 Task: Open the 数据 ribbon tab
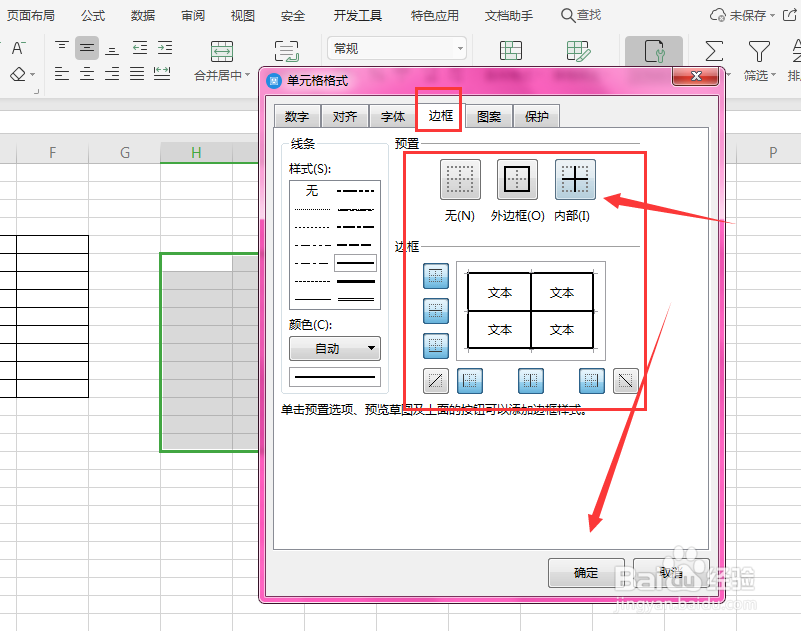pos(143,16)
